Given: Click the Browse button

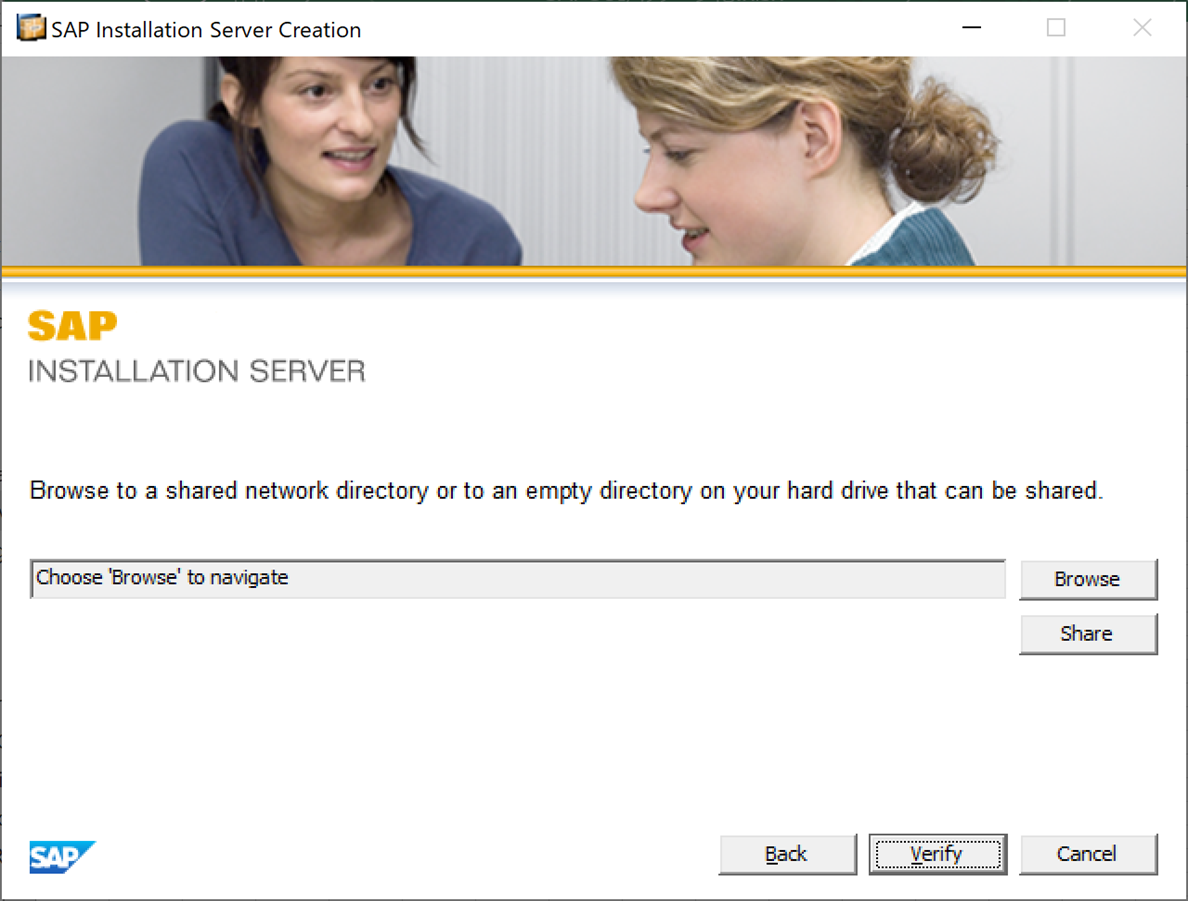Looking at the screenshot, I should 1088,580.
